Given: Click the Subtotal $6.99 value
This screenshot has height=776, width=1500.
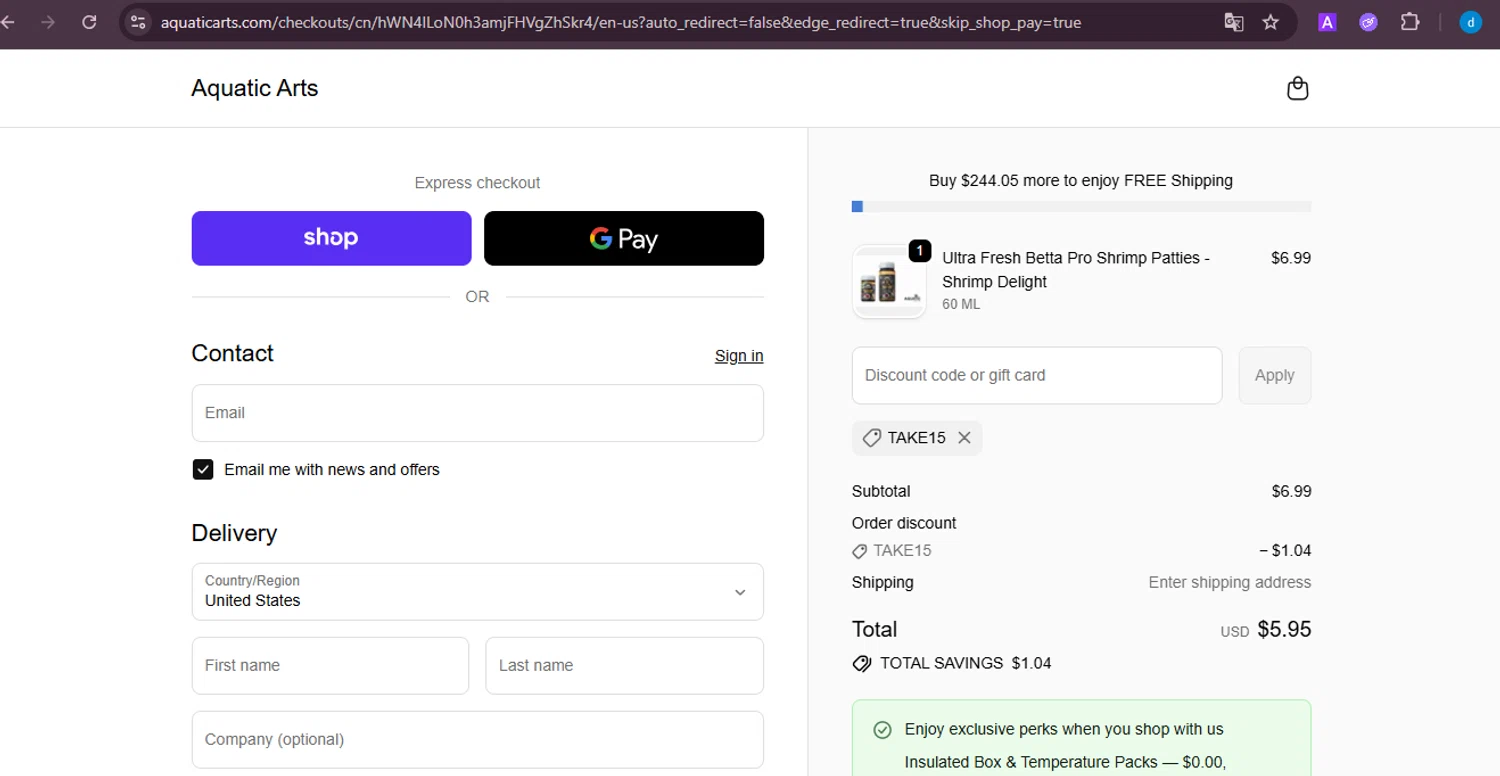Looking at the screenshot, I should click(1291, 492).
